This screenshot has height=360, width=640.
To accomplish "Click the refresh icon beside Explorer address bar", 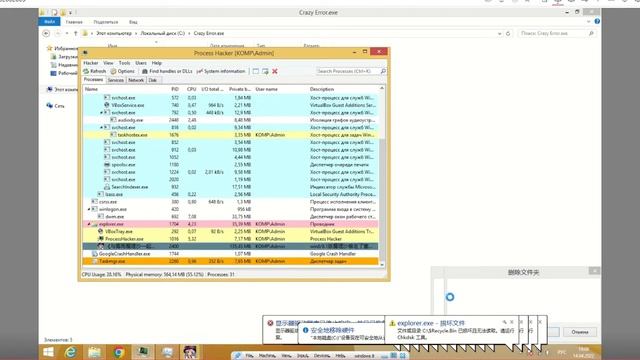I will click(x=508, y=33).
